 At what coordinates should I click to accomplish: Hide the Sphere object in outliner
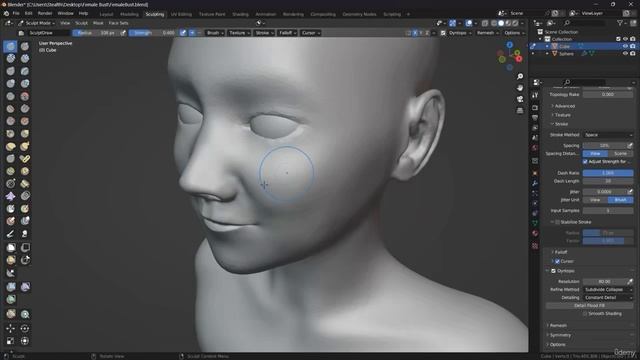pos(625,54)
